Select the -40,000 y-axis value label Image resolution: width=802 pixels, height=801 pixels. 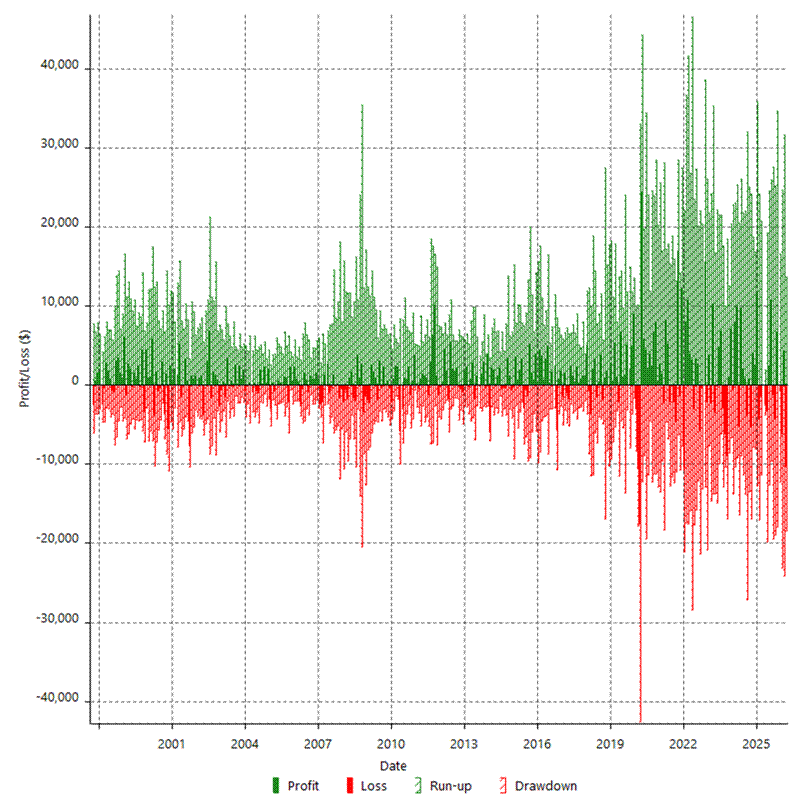[x=57, y=699]
